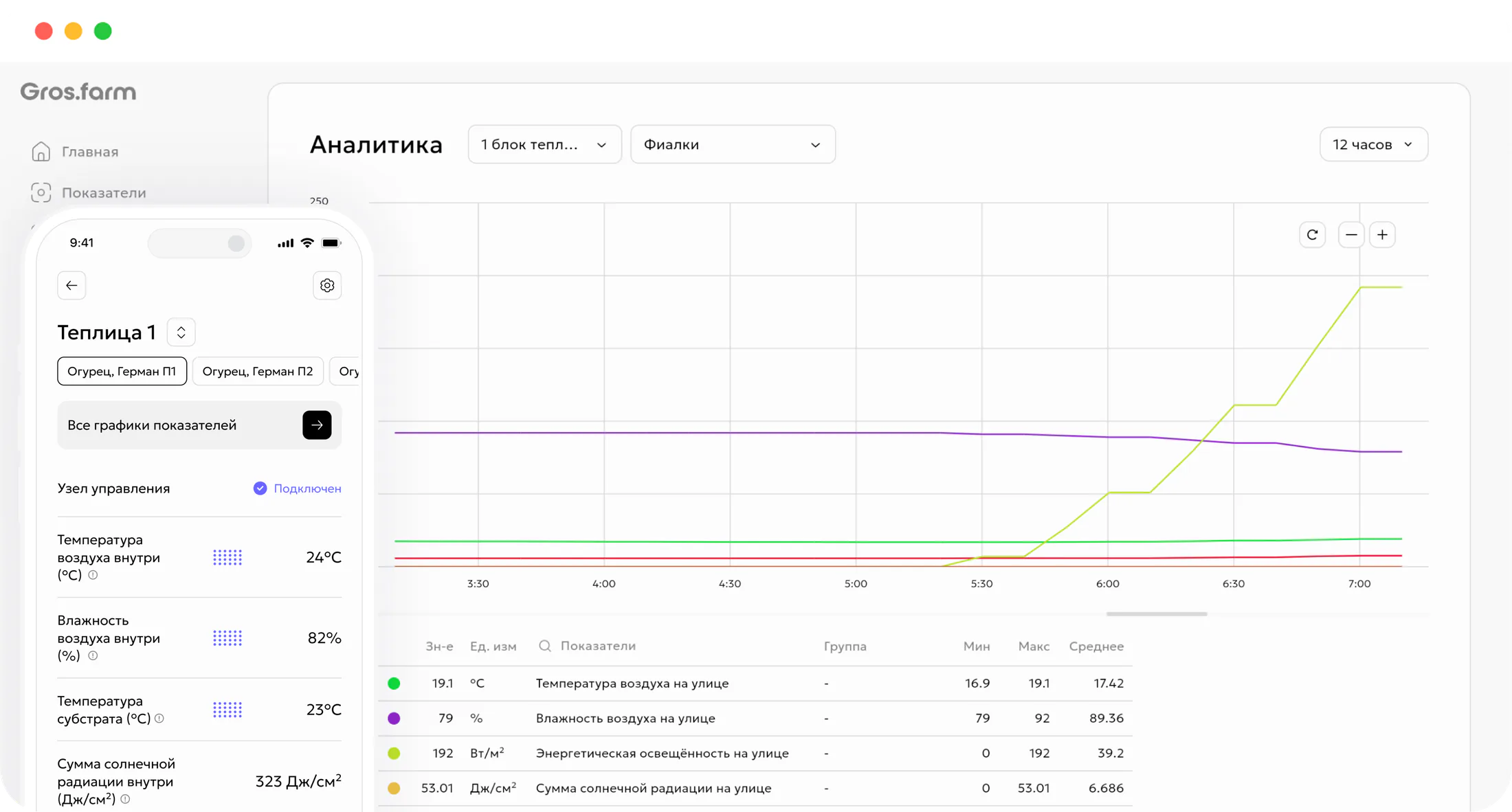Expand the 1 блок тепл... dropdown

pos(544,144)
